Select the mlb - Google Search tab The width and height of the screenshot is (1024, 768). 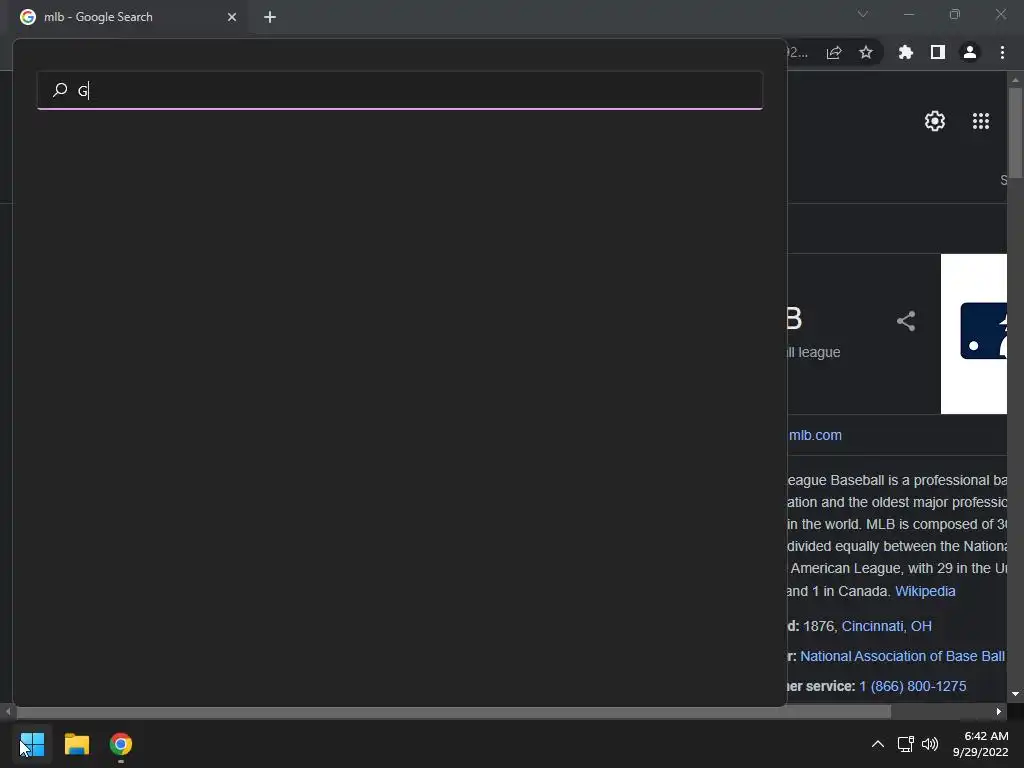[129, 17]
